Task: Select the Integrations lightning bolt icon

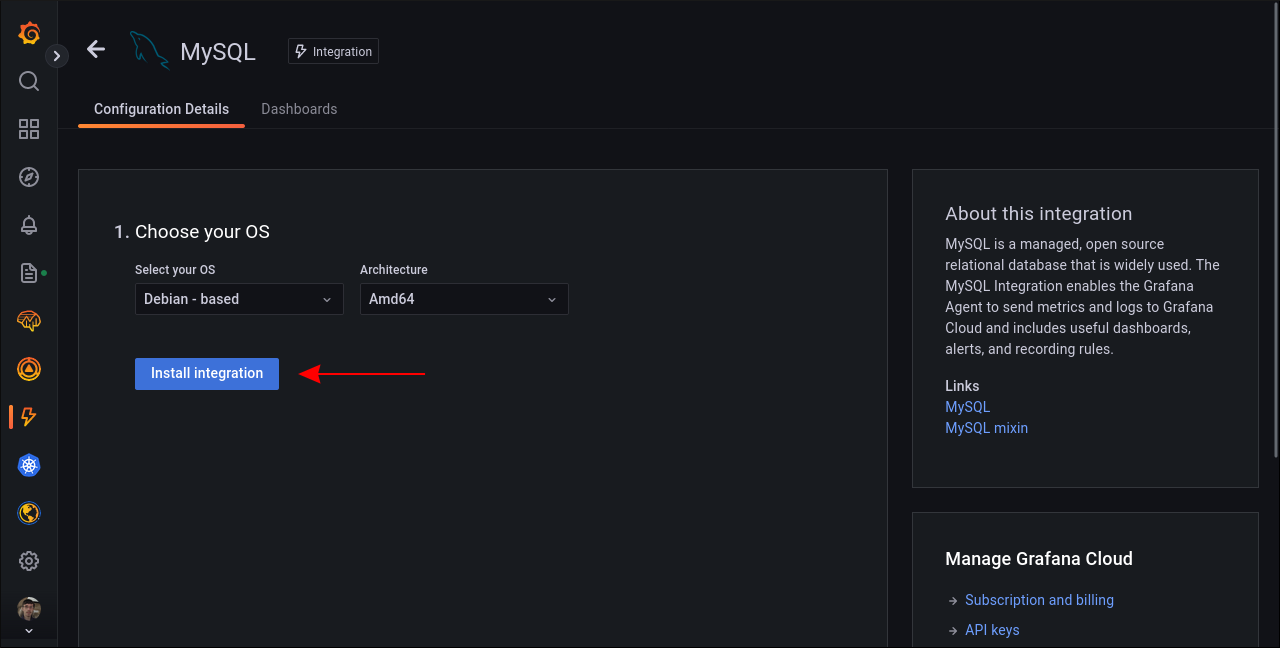Action: coord(28,417)
